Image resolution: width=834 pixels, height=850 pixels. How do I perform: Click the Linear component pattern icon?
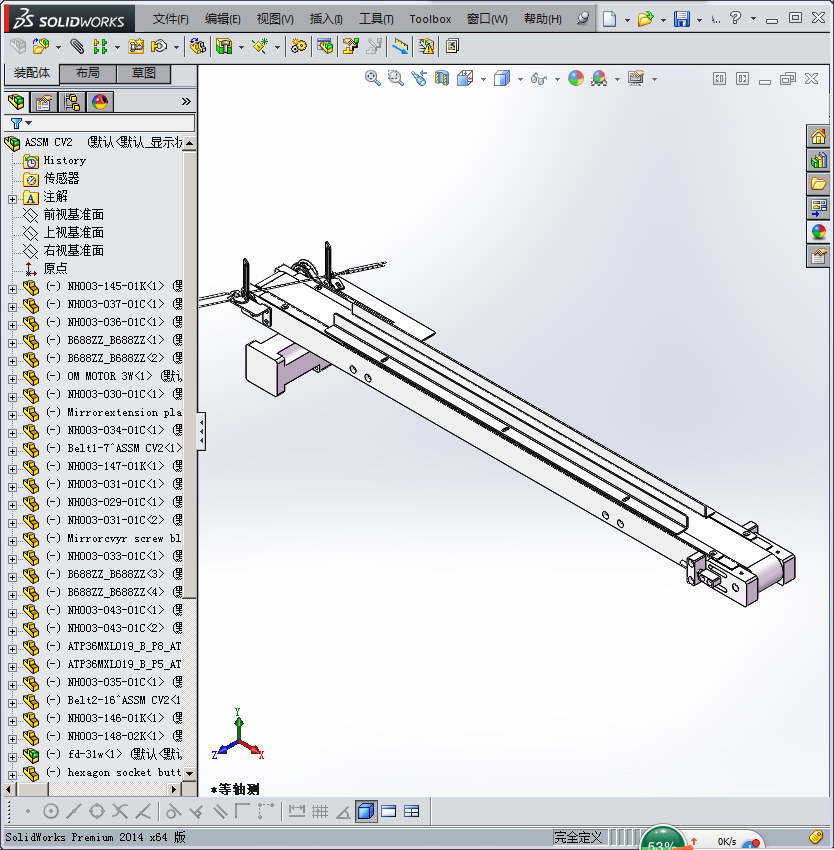coord(100,47)
